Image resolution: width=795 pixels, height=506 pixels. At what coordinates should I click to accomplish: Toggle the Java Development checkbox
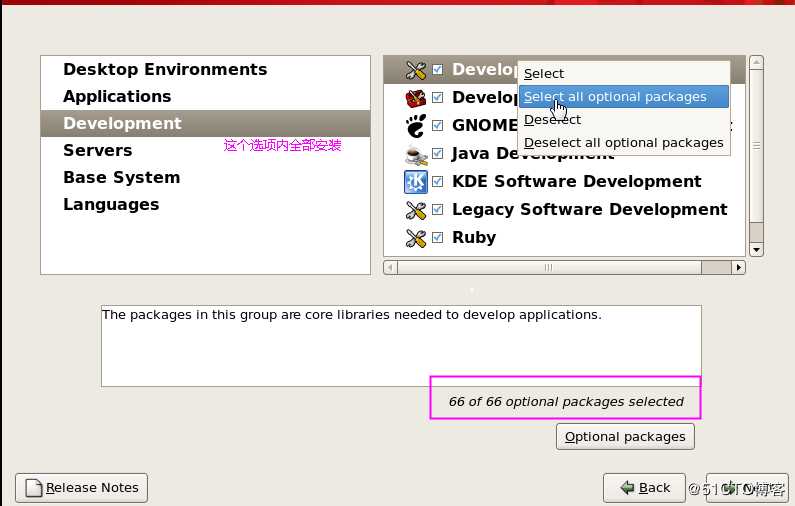tap(438, 153)
